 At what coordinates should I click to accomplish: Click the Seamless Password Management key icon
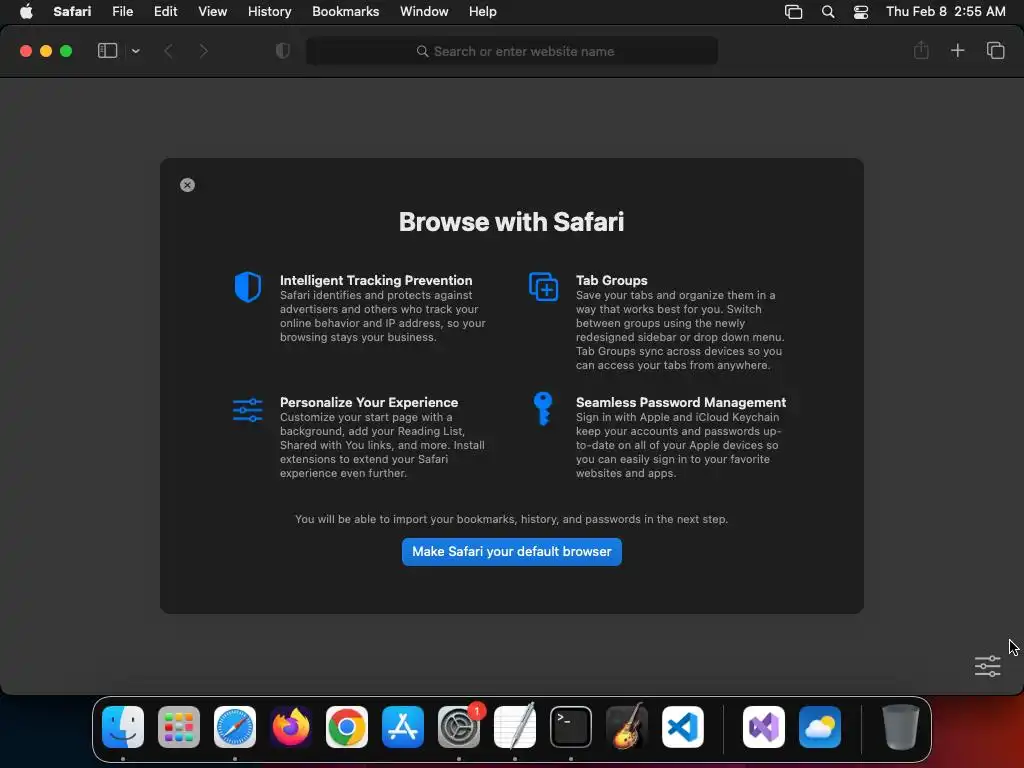pyautogui.click(x=543, y=408)
